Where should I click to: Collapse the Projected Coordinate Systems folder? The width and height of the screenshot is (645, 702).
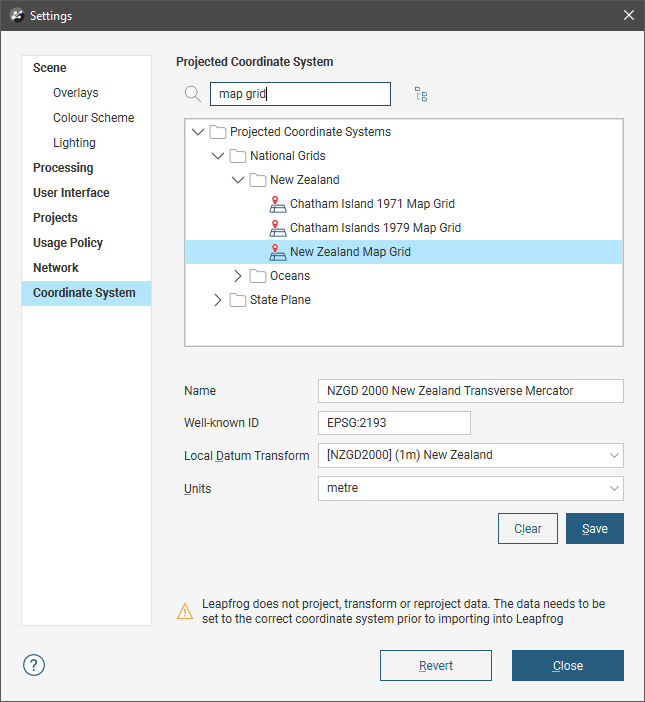(x=198, y=132)
